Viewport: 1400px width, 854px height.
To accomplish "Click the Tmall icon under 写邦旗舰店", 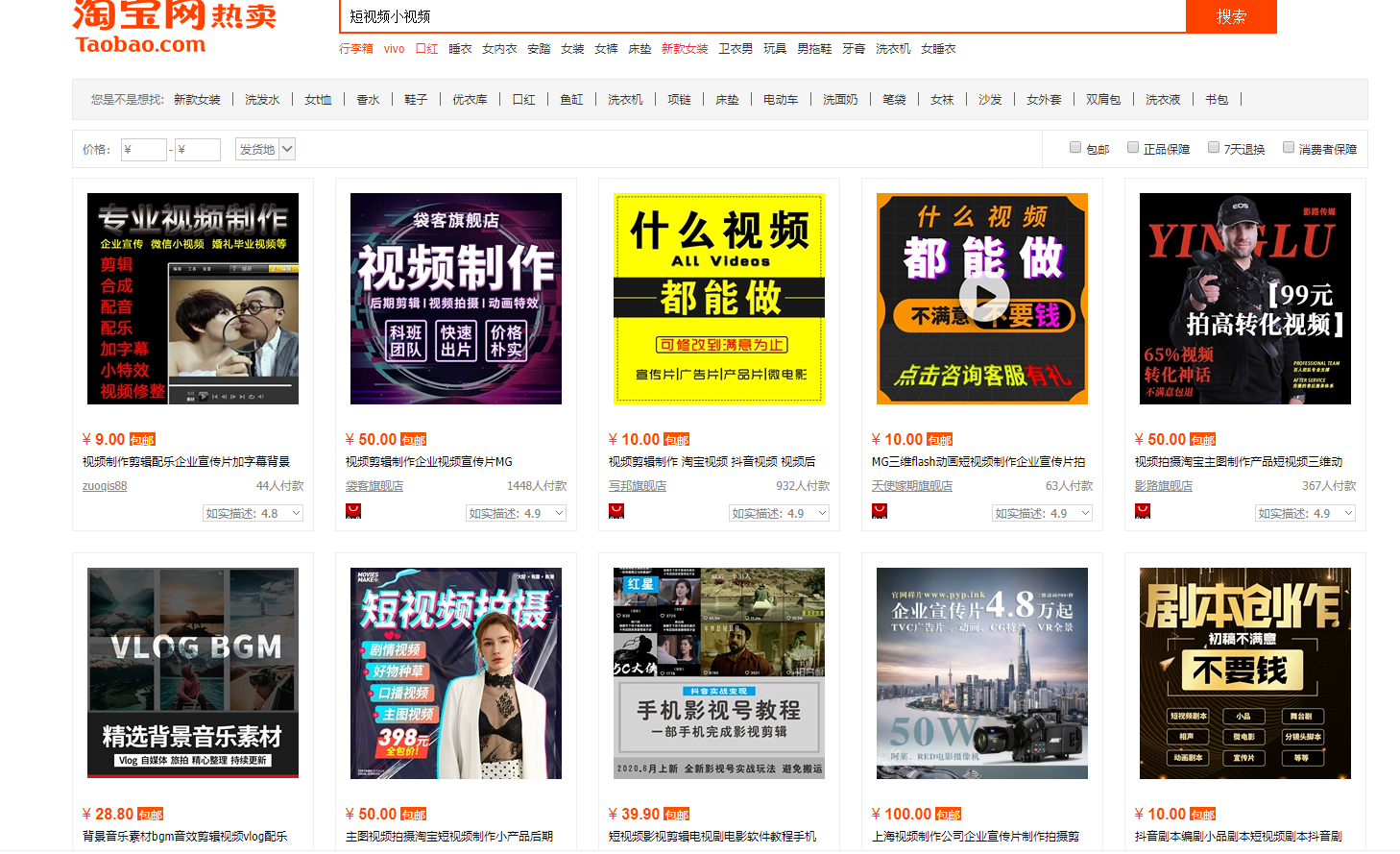I will click(x=616, y=511).
